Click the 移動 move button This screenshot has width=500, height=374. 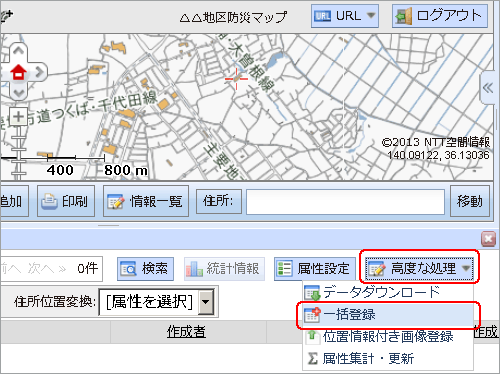click(470, 201)
